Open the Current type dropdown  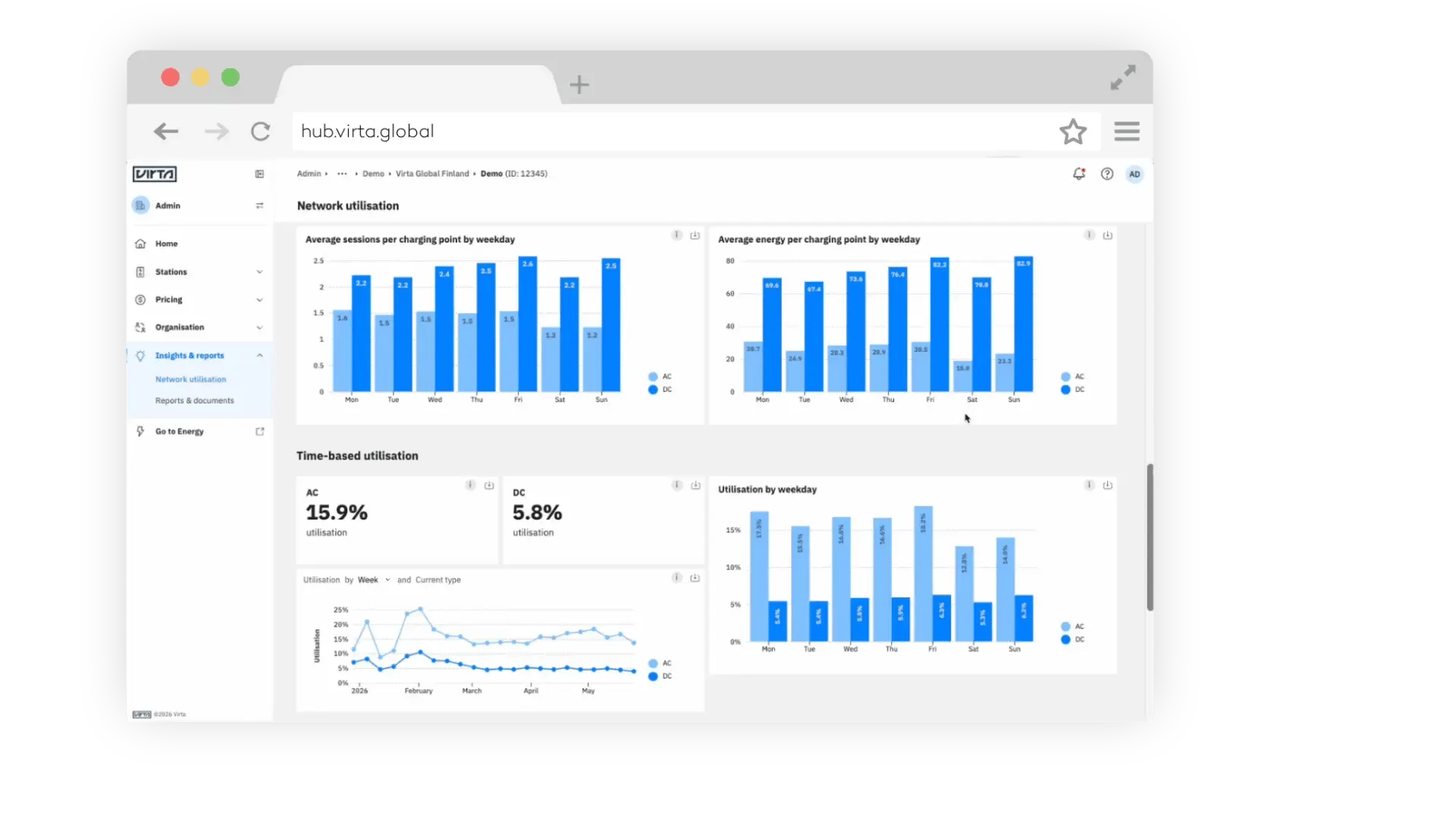click(x=438, y=580)
